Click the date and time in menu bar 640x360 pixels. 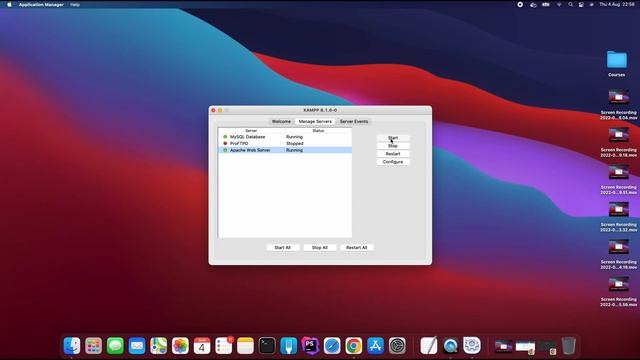(x=617, y=4)
